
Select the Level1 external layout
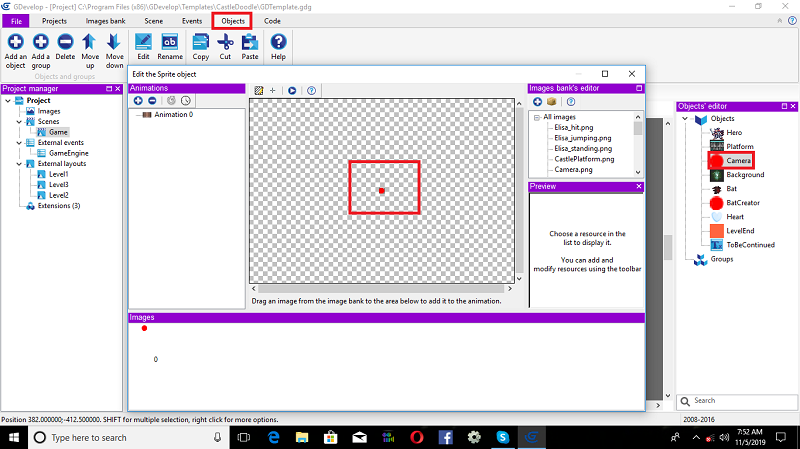coord(59,174)
